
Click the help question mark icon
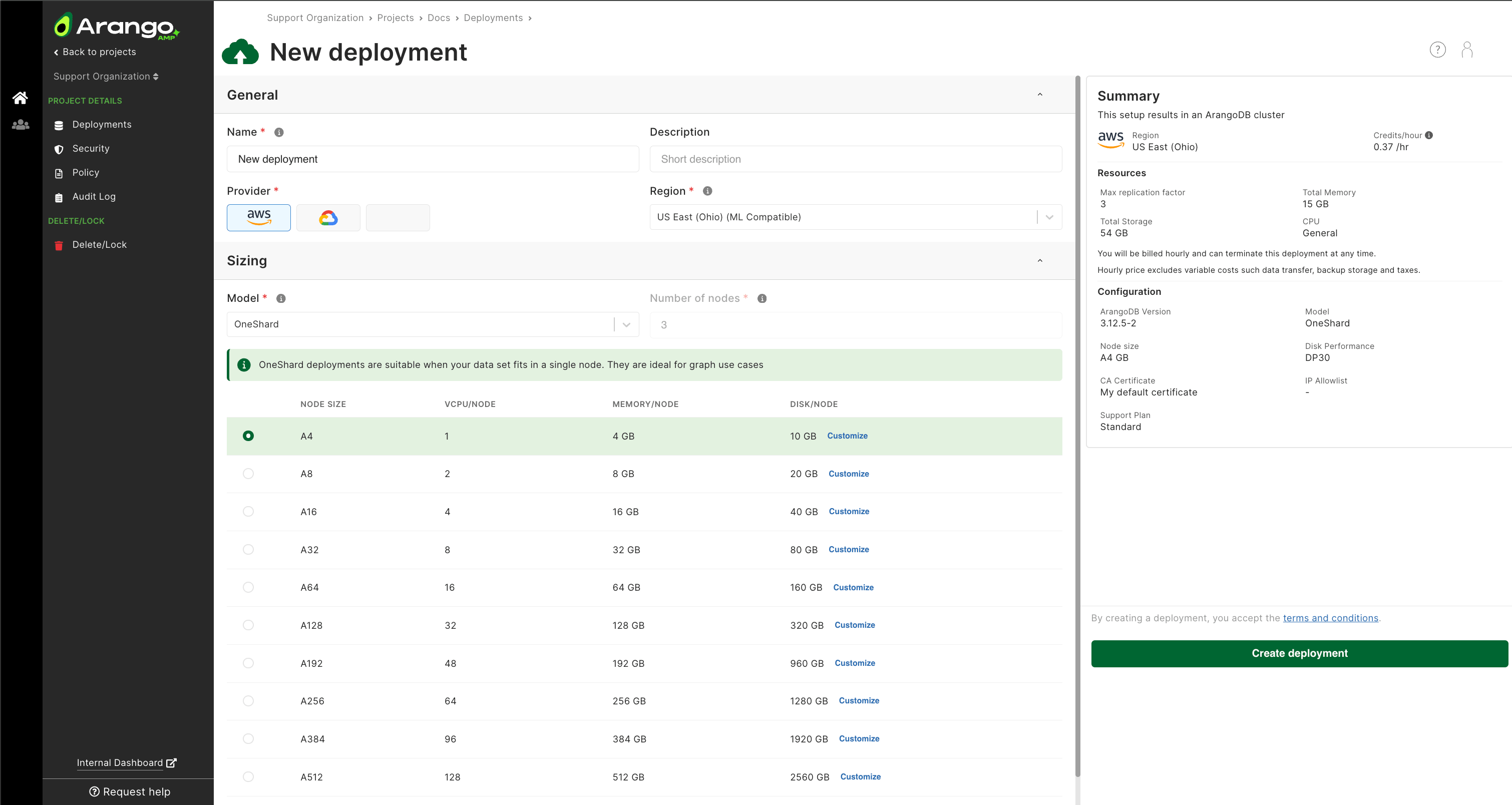[1437, 50]
